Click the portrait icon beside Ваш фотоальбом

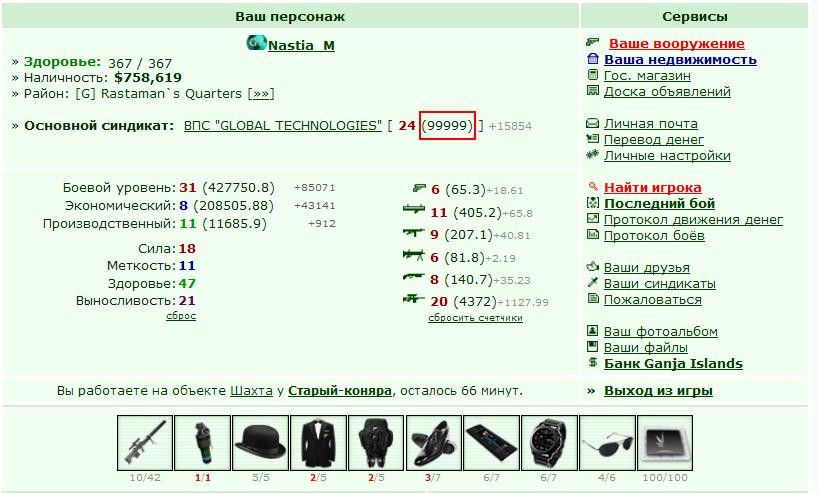593,330
